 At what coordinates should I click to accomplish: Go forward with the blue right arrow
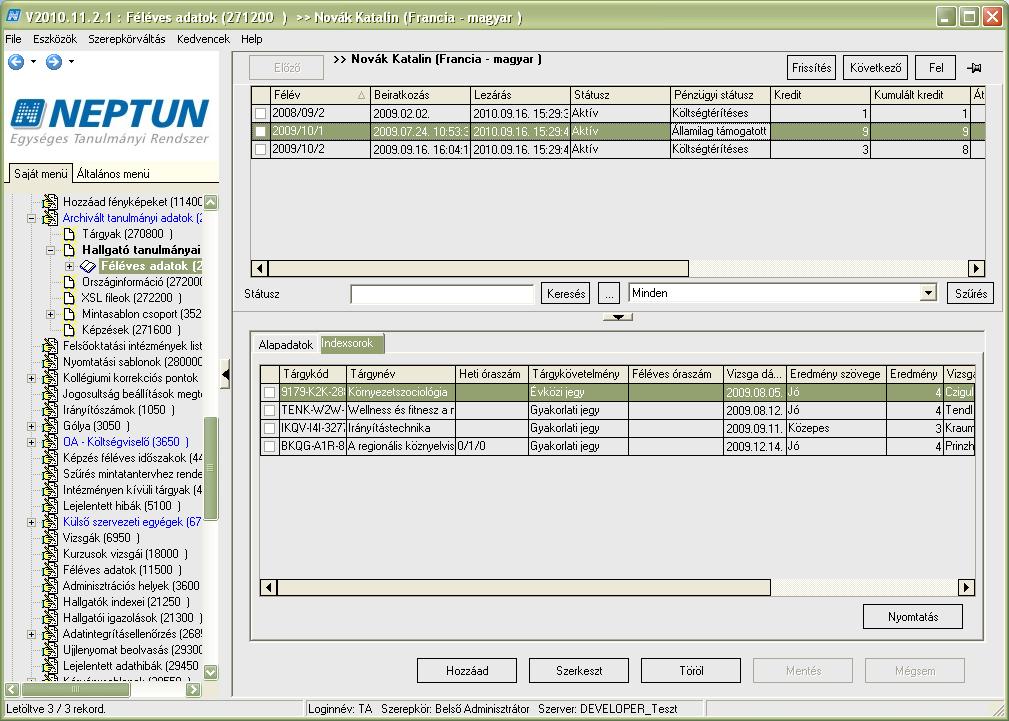click(54, 61)
